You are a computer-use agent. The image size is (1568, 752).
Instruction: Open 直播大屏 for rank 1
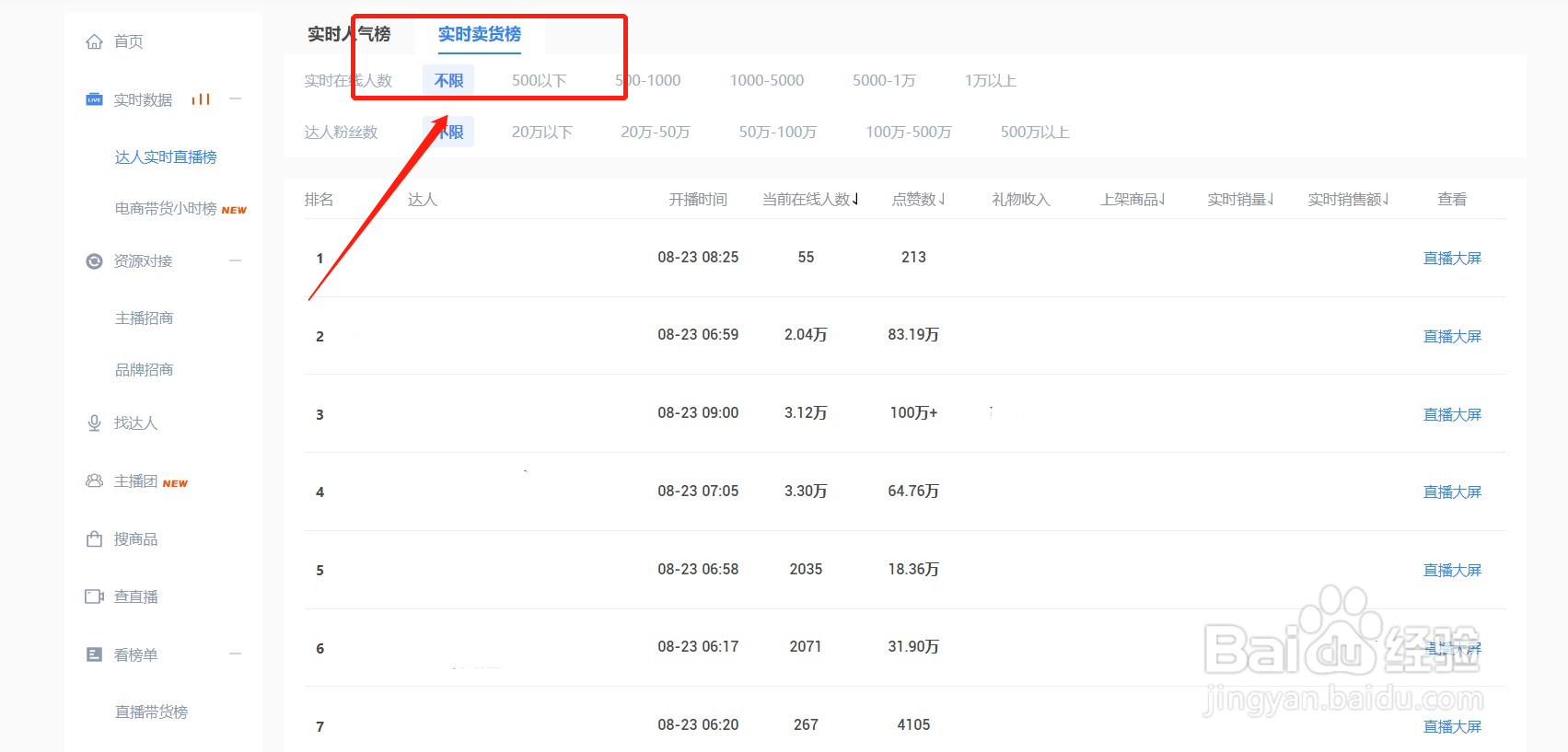(x=1452, y=259)
